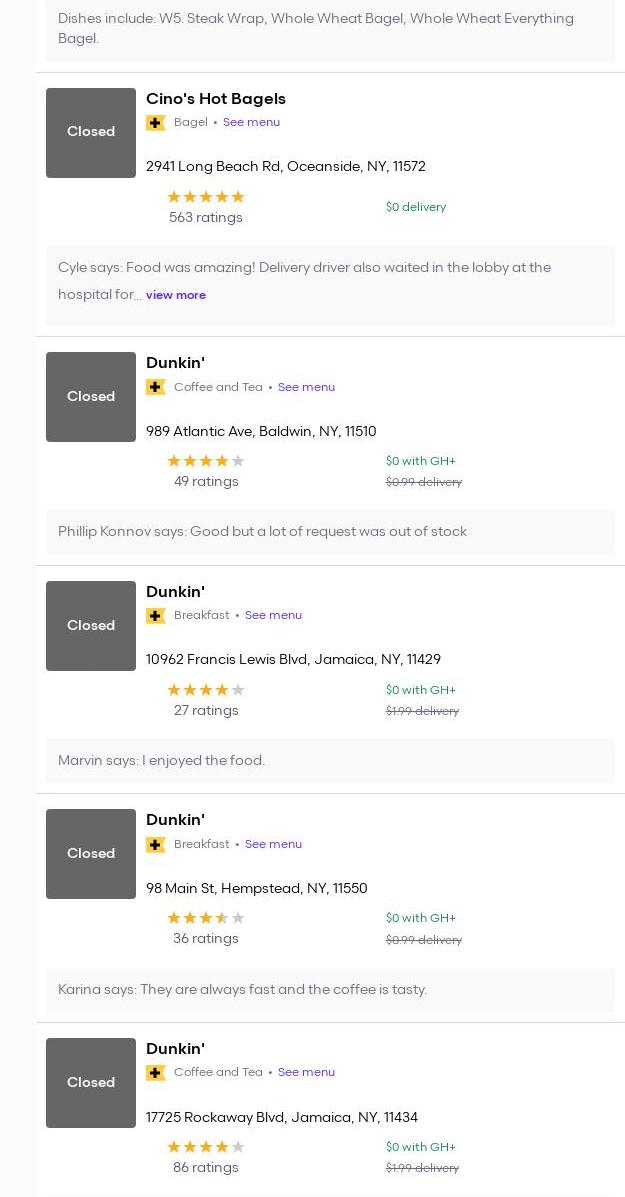Click GH+ badge icon for Dunkin' on Atlantic Ave
625x1197 pixels.
pos(155,387)
